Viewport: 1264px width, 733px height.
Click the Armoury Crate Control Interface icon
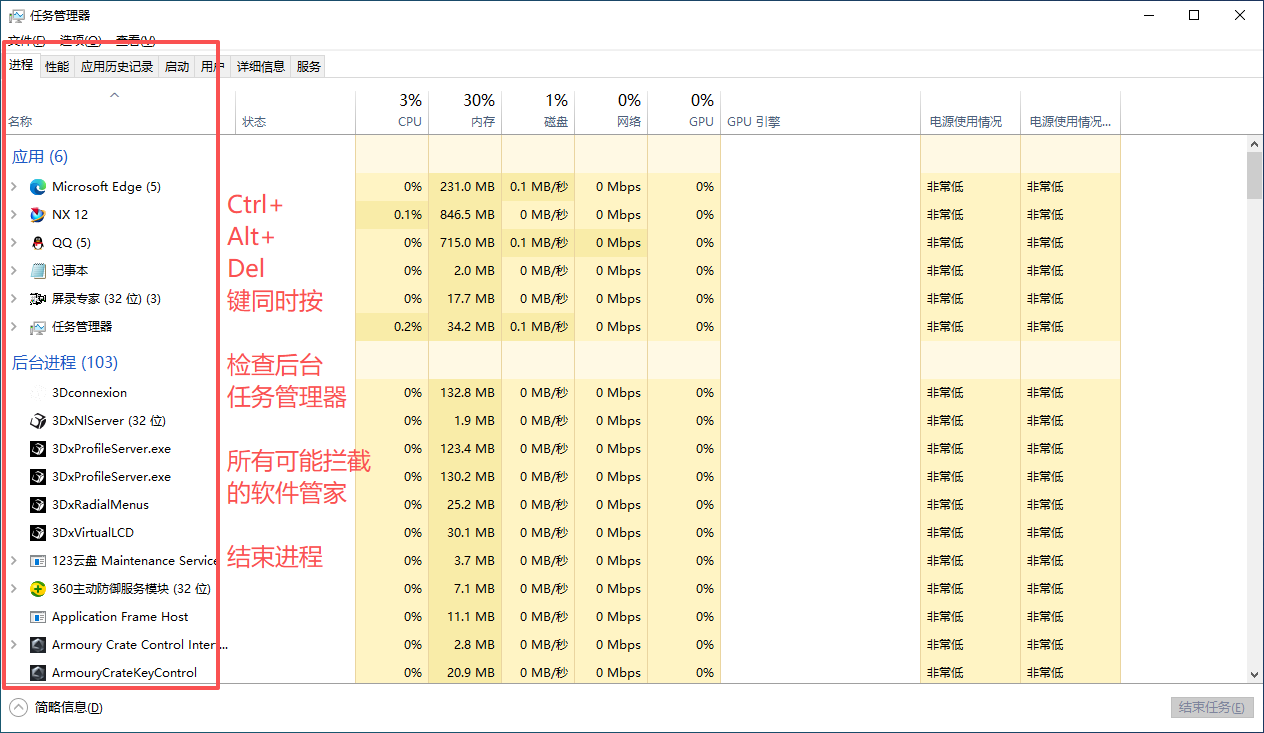click(38, 645)
